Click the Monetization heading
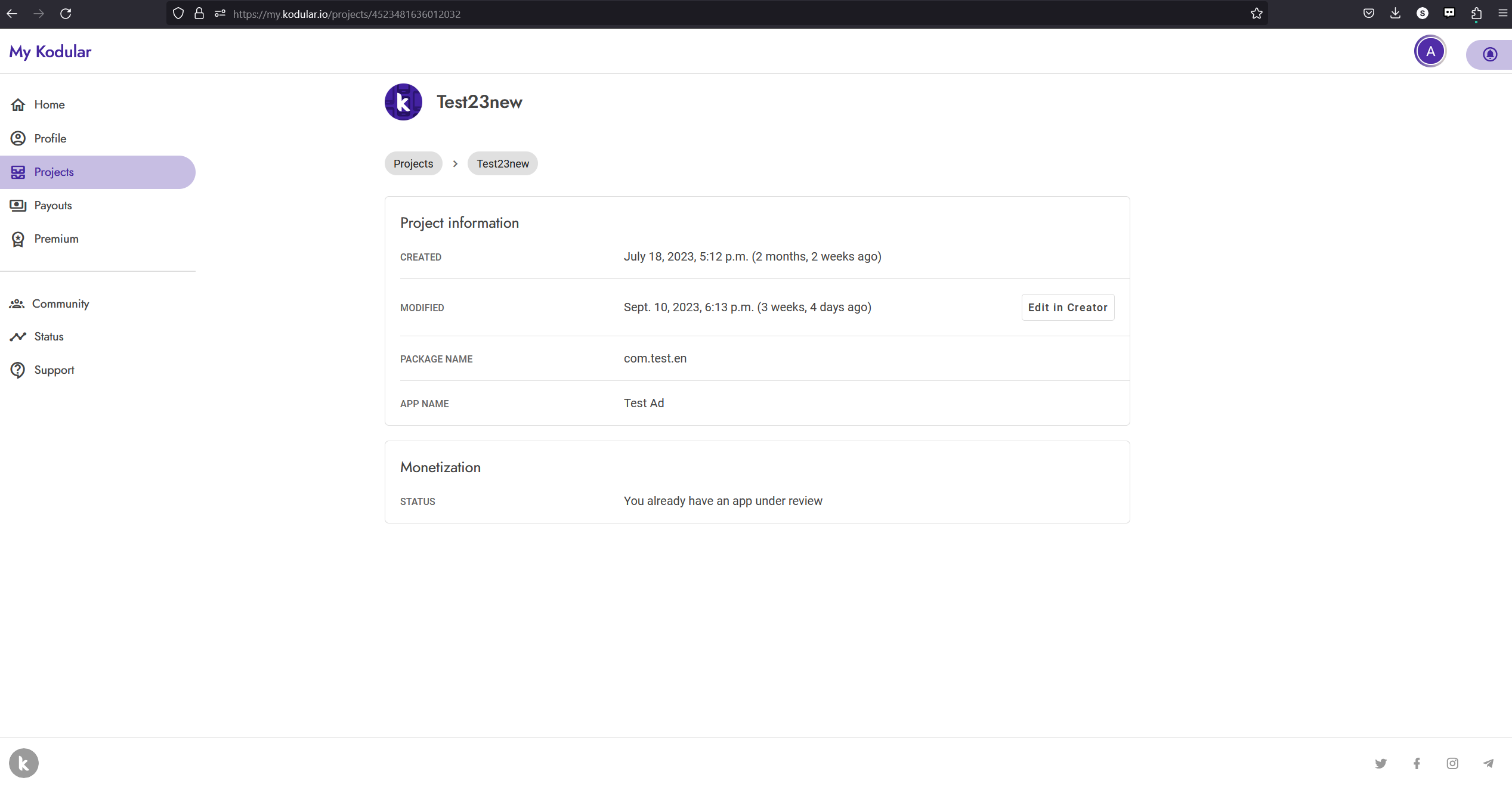 [x=440, y=467]
